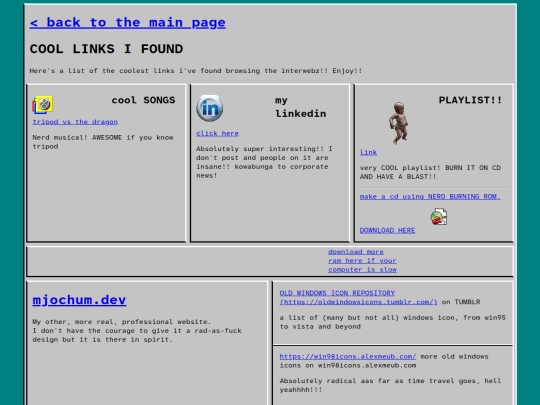Click the 'Absolutely radical aas far as time travel' text
540x405 pixels.
click(x=390, y=385)
